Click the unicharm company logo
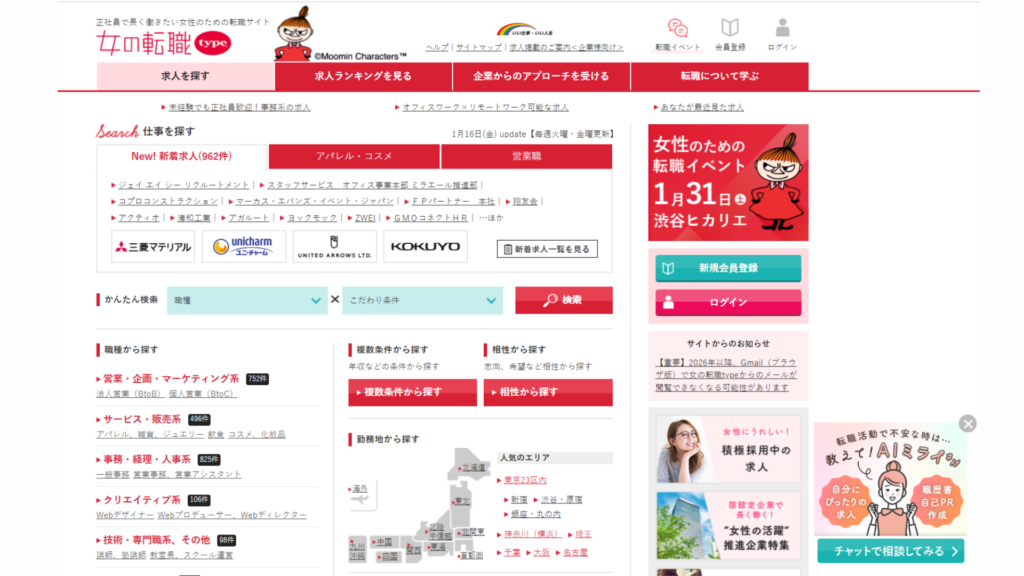1024x576 pixels. tap(245, 246)
